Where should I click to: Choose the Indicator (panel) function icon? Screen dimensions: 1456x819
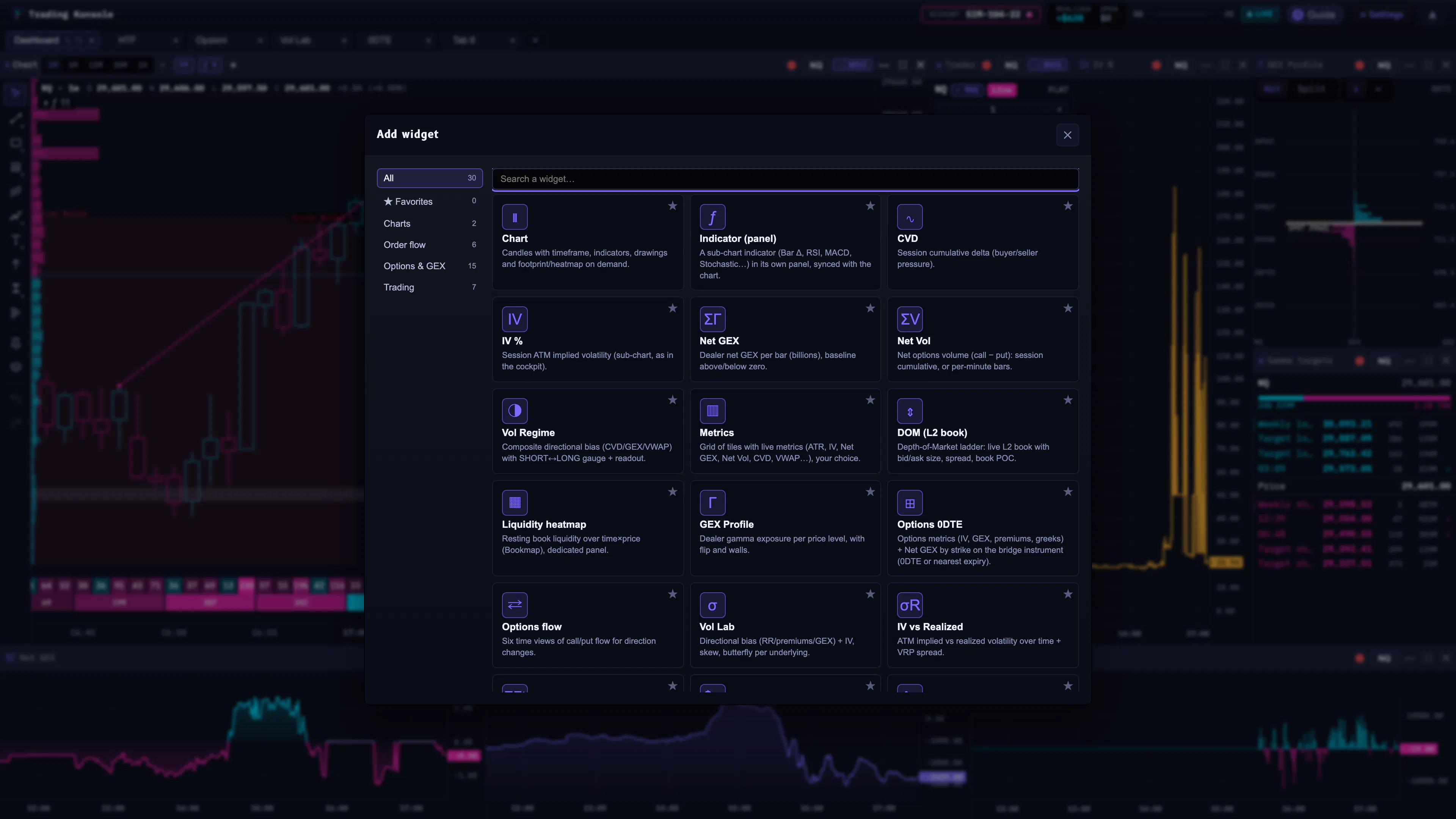pos(712,217)
